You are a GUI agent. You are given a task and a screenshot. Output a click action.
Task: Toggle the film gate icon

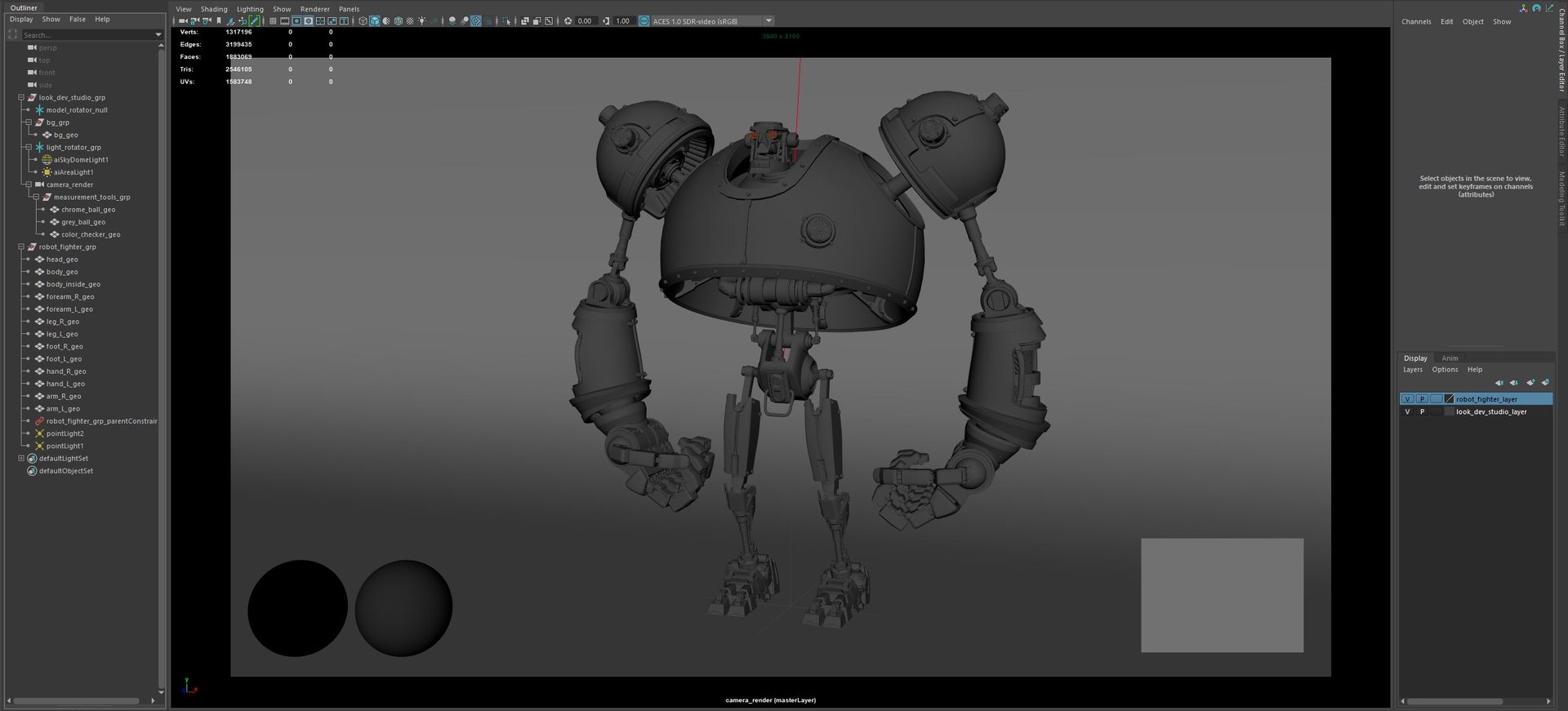pos(285,21)
